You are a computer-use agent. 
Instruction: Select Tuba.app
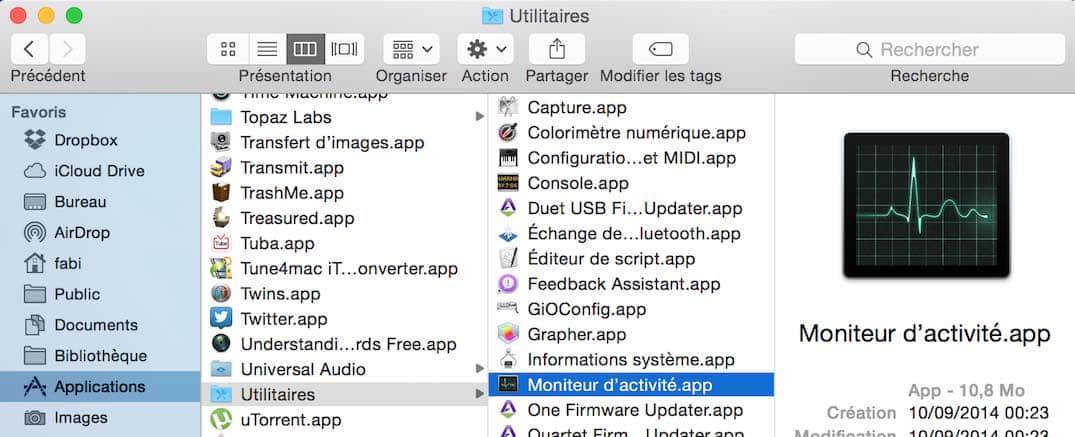[344, 243]
